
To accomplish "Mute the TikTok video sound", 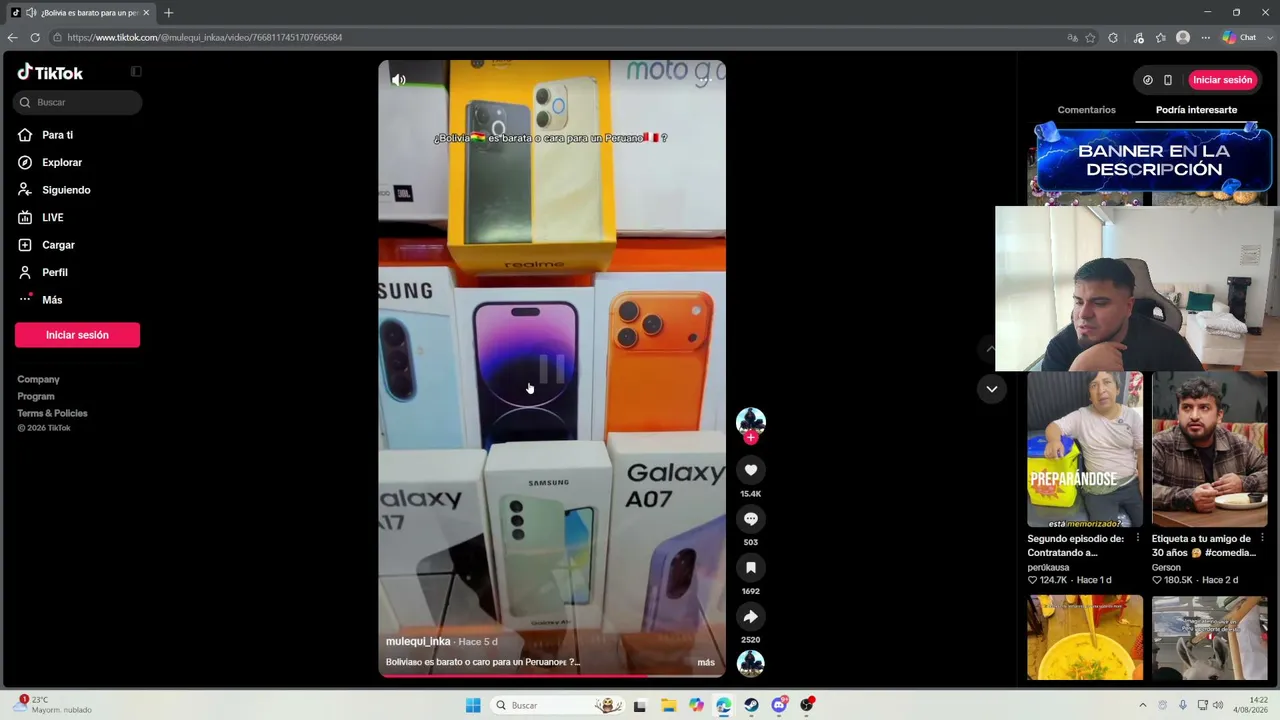I will tap(398, 80).
